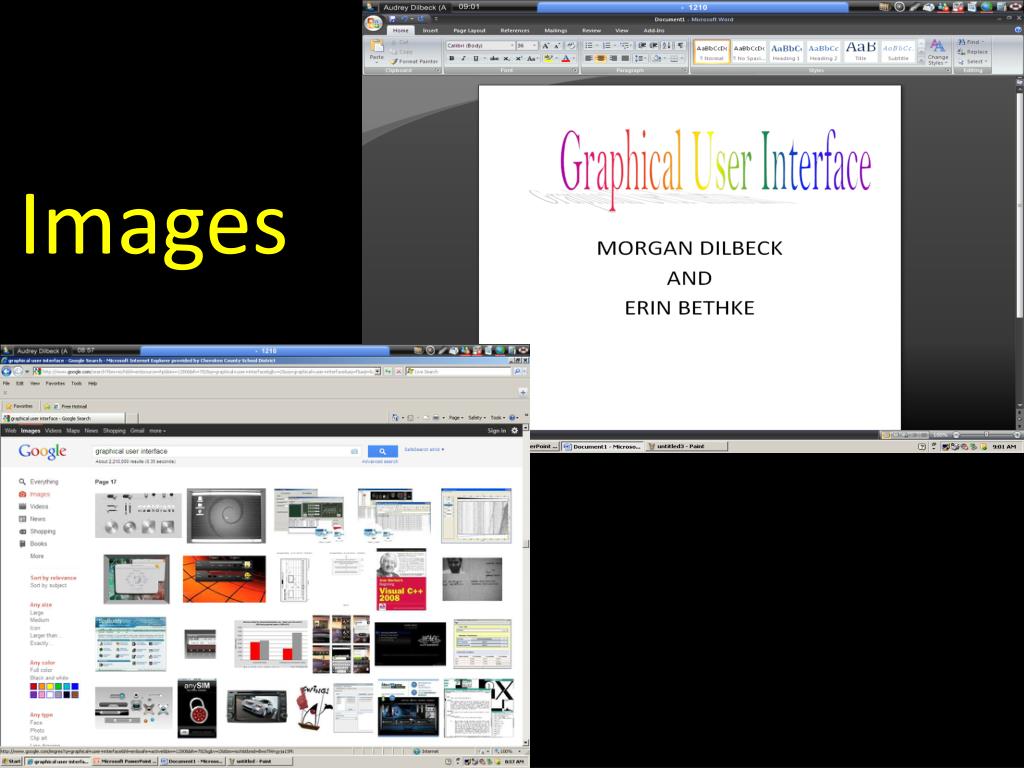This screenshot has height=768, width=1024.
Task: Toggle Underline formatting in Word
Action: [x=475, y=59]
